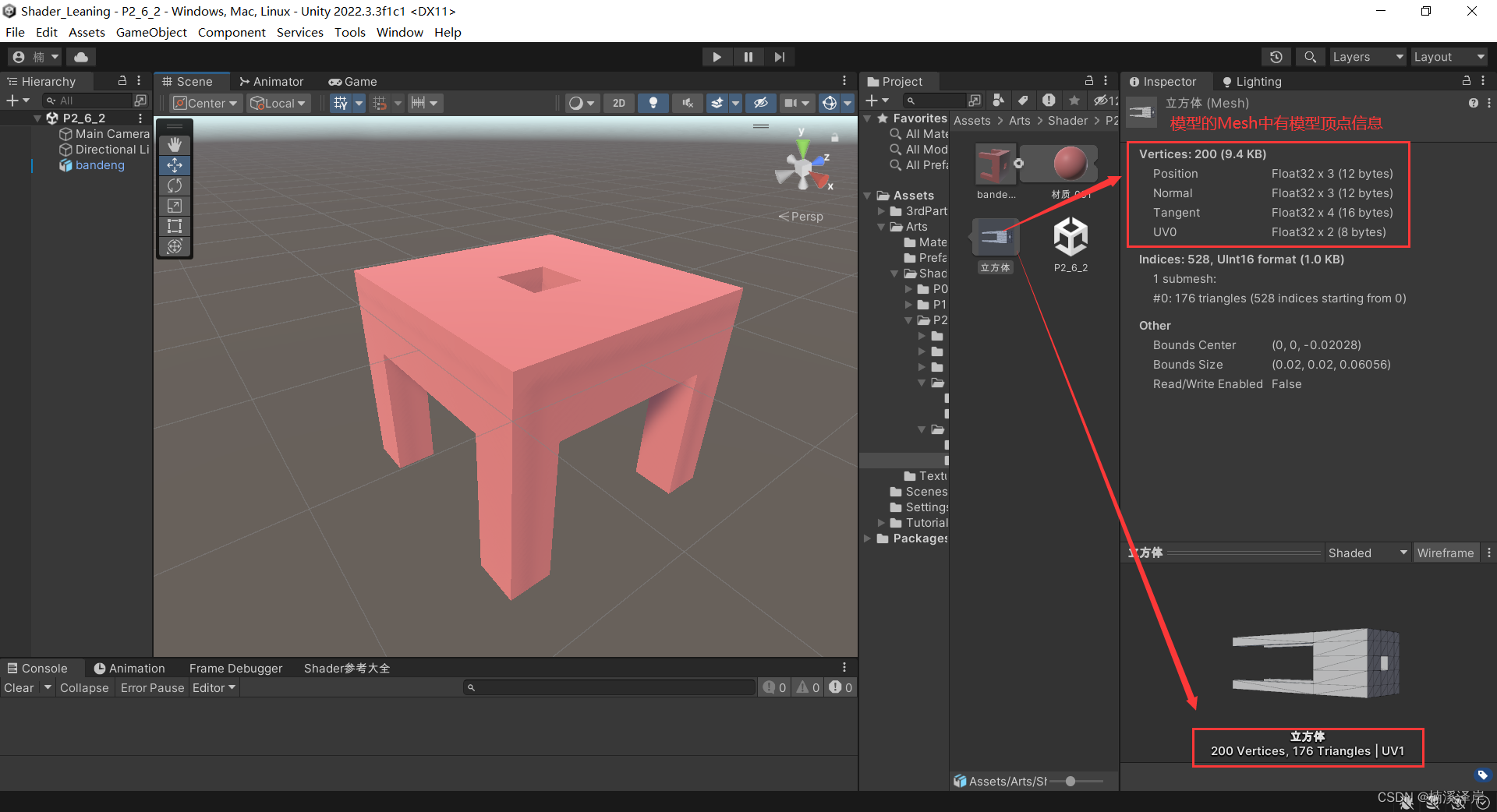Collapse the P2_6_2 scene in Hierarchy

coord(37,118)
